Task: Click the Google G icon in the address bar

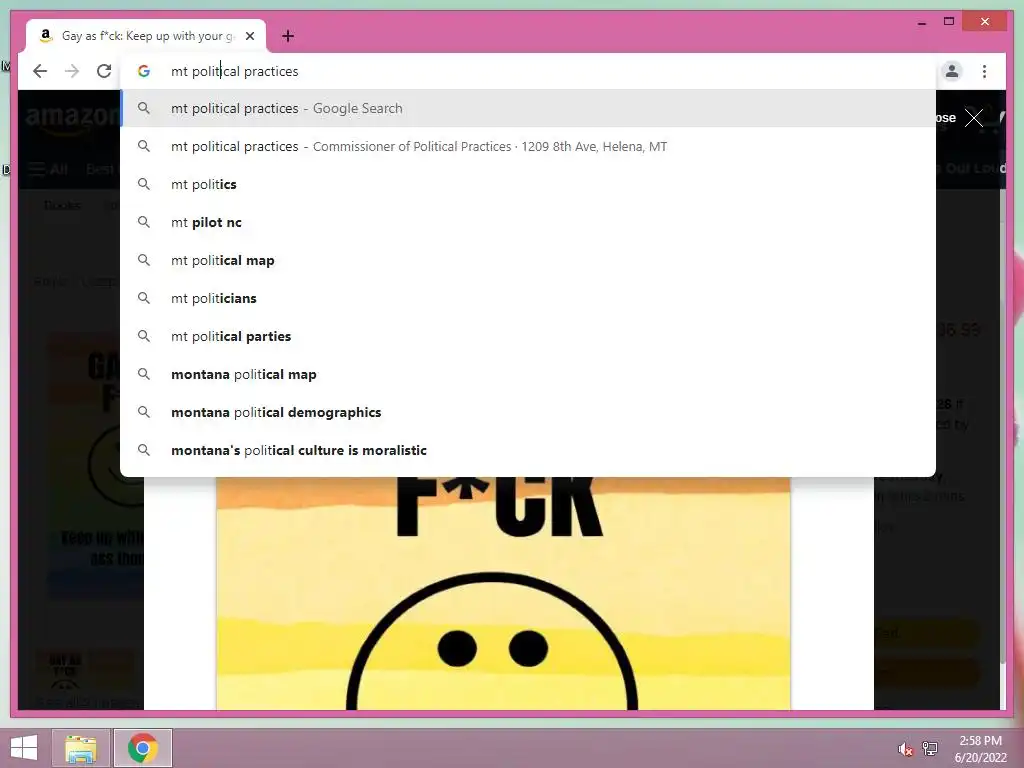Action: tap(144, 71)
